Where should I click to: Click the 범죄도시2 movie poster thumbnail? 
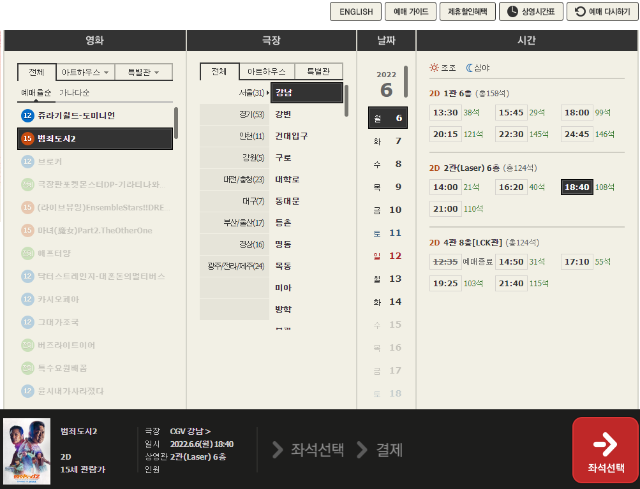click(27, 451)
